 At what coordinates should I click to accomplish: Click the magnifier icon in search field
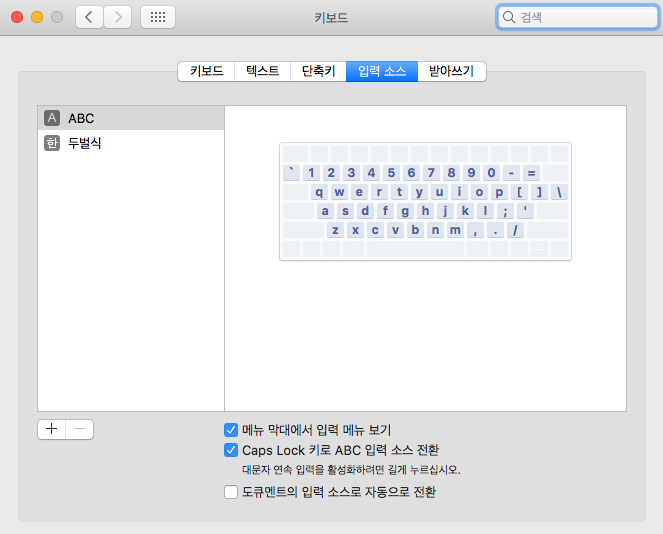click(x=509, y=17)
